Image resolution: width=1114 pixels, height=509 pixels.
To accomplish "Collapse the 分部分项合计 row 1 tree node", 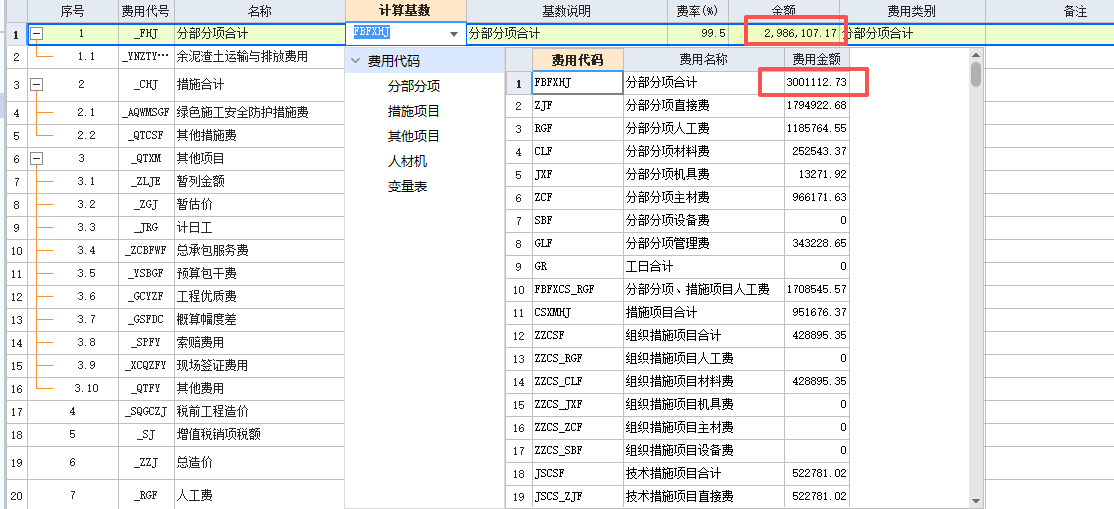I will tap(37, 33).
